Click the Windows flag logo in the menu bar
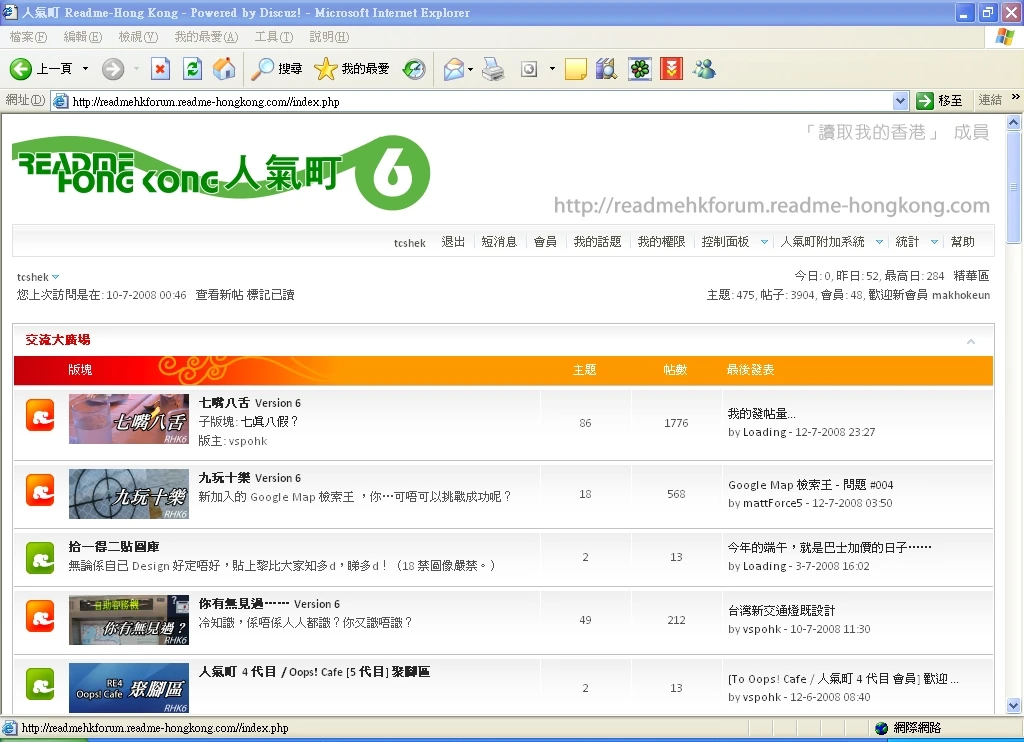Image resolution: width=1024 pixels, height=742 pixels. click(1004, 37)
